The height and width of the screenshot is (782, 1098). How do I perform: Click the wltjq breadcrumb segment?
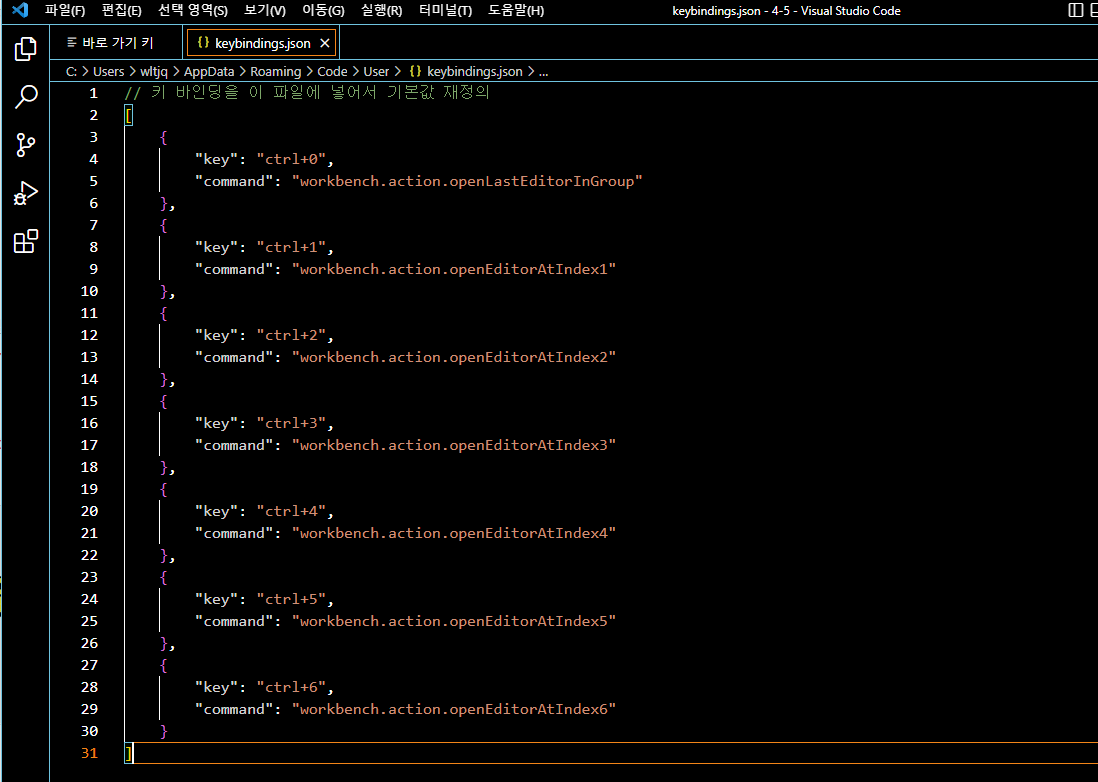[x=154, y=71]
